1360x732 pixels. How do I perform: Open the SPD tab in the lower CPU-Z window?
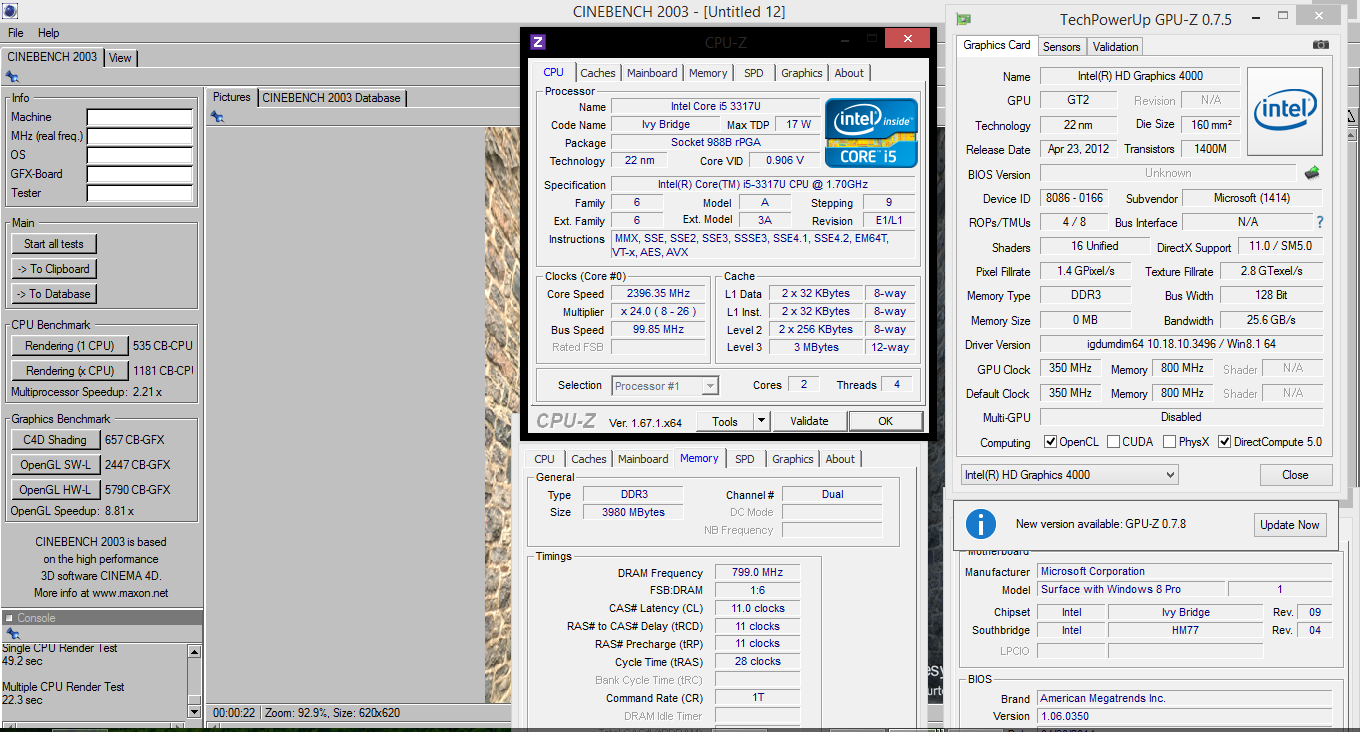(x=745, y=459)
